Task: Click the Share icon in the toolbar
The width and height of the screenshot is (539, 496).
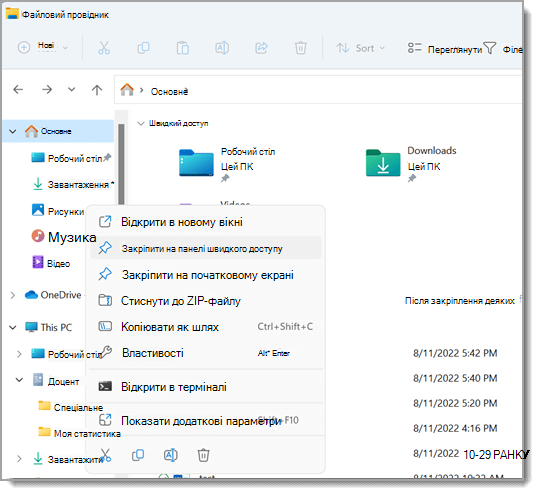Action: click(261, 48)
